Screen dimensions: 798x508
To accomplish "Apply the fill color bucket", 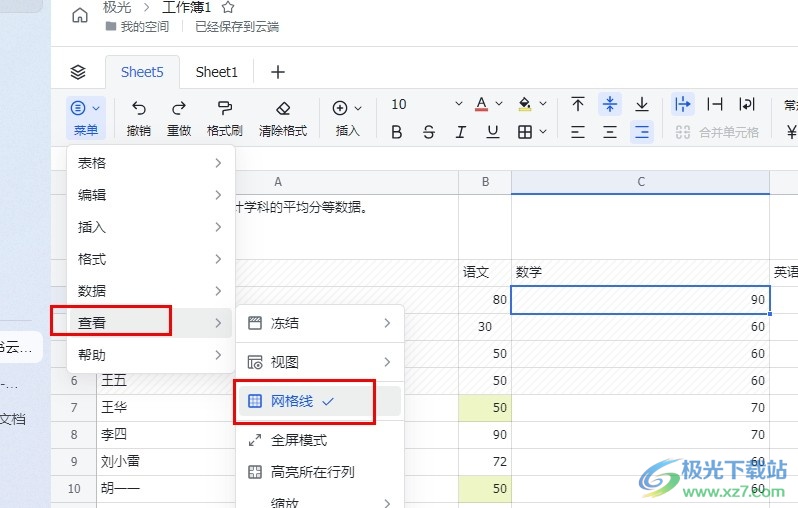I will click(x=525, y=104).
